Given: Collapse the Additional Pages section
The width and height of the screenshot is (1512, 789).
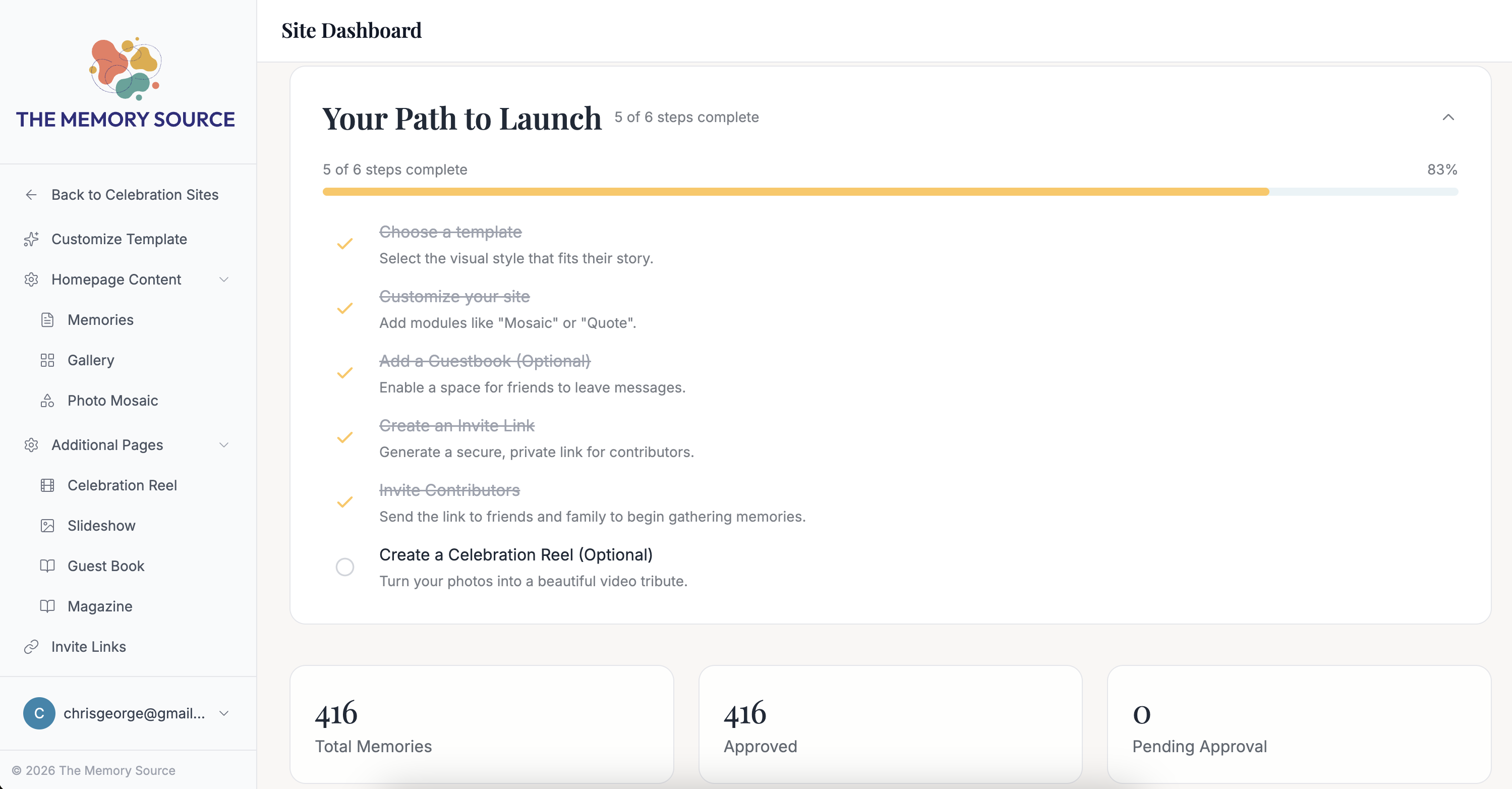Looking at the screenshot, I should pyautogui.click(x=223, y=445).
